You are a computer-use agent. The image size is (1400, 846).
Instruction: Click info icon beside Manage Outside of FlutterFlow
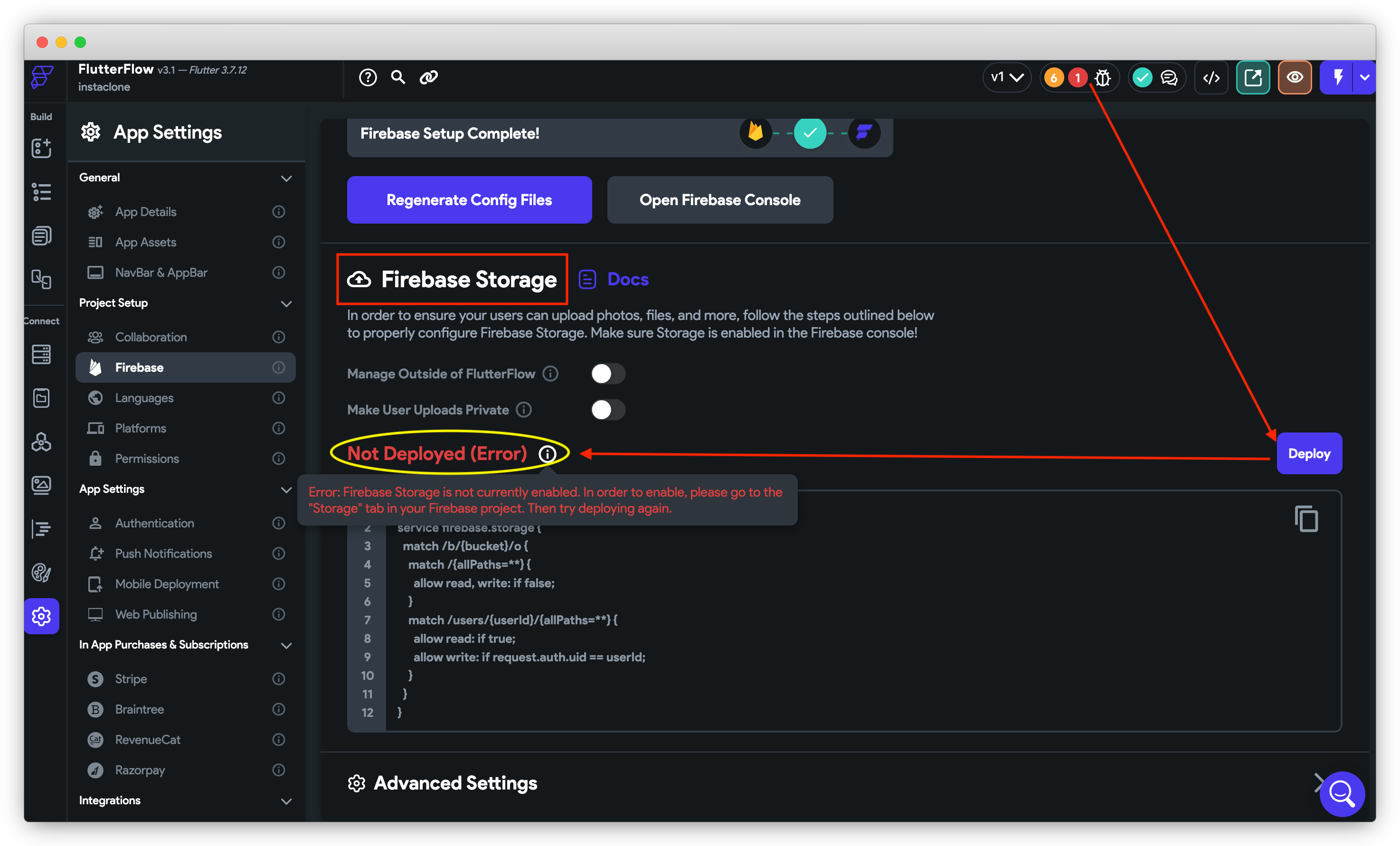coord(550,374)
